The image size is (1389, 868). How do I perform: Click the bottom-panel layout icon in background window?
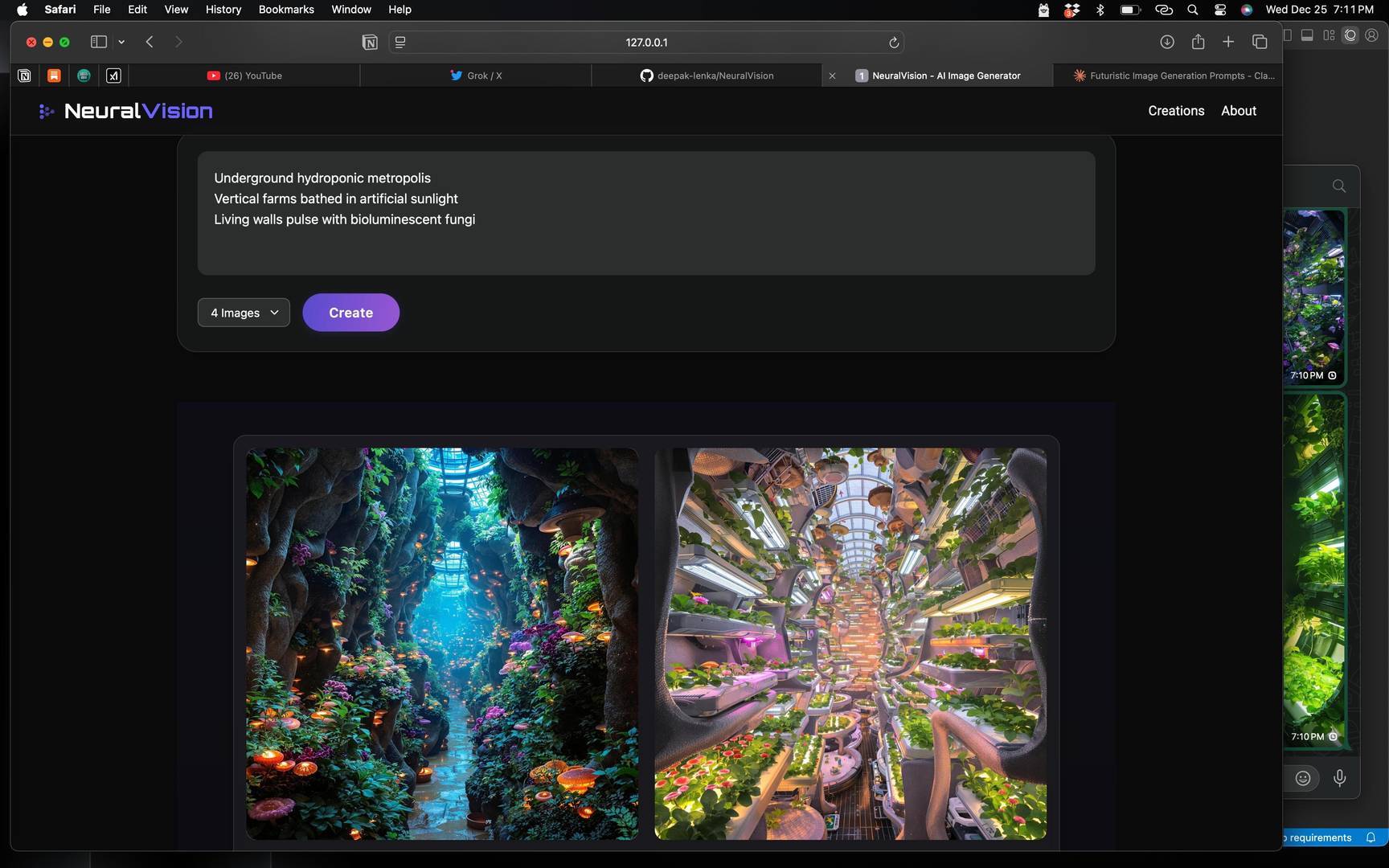[1307, 35]
